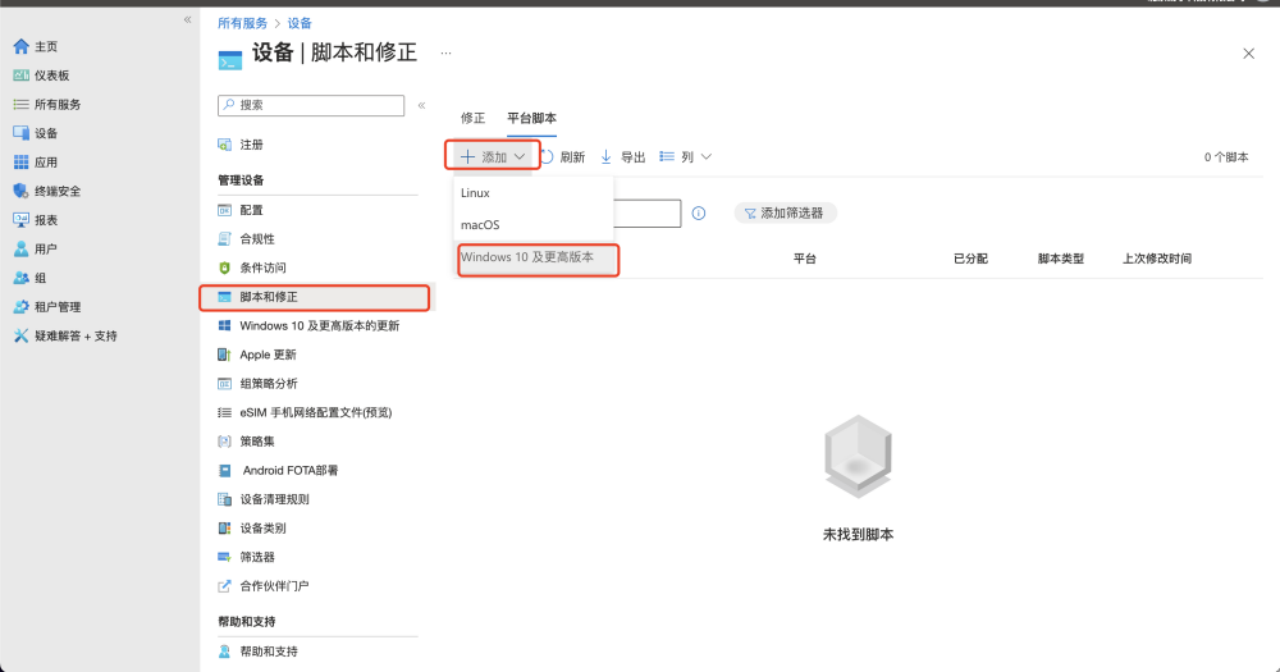Click the 所有服务 list icon
The height and width of the screenshot is (672, 1280).
coord(21,104)
